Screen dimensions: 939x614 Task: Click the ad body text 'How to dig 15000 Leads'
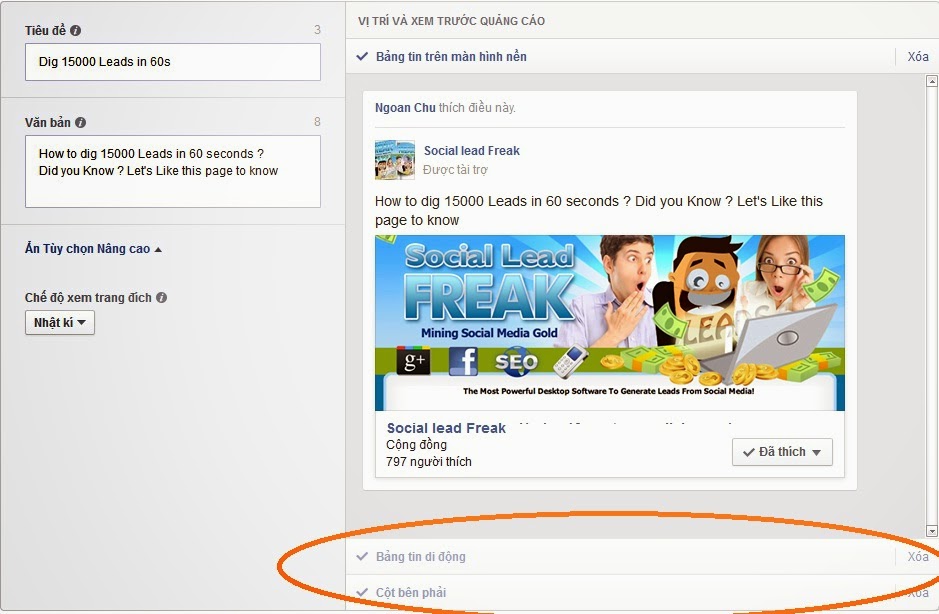pyautogui.click(x=599, y=211)
